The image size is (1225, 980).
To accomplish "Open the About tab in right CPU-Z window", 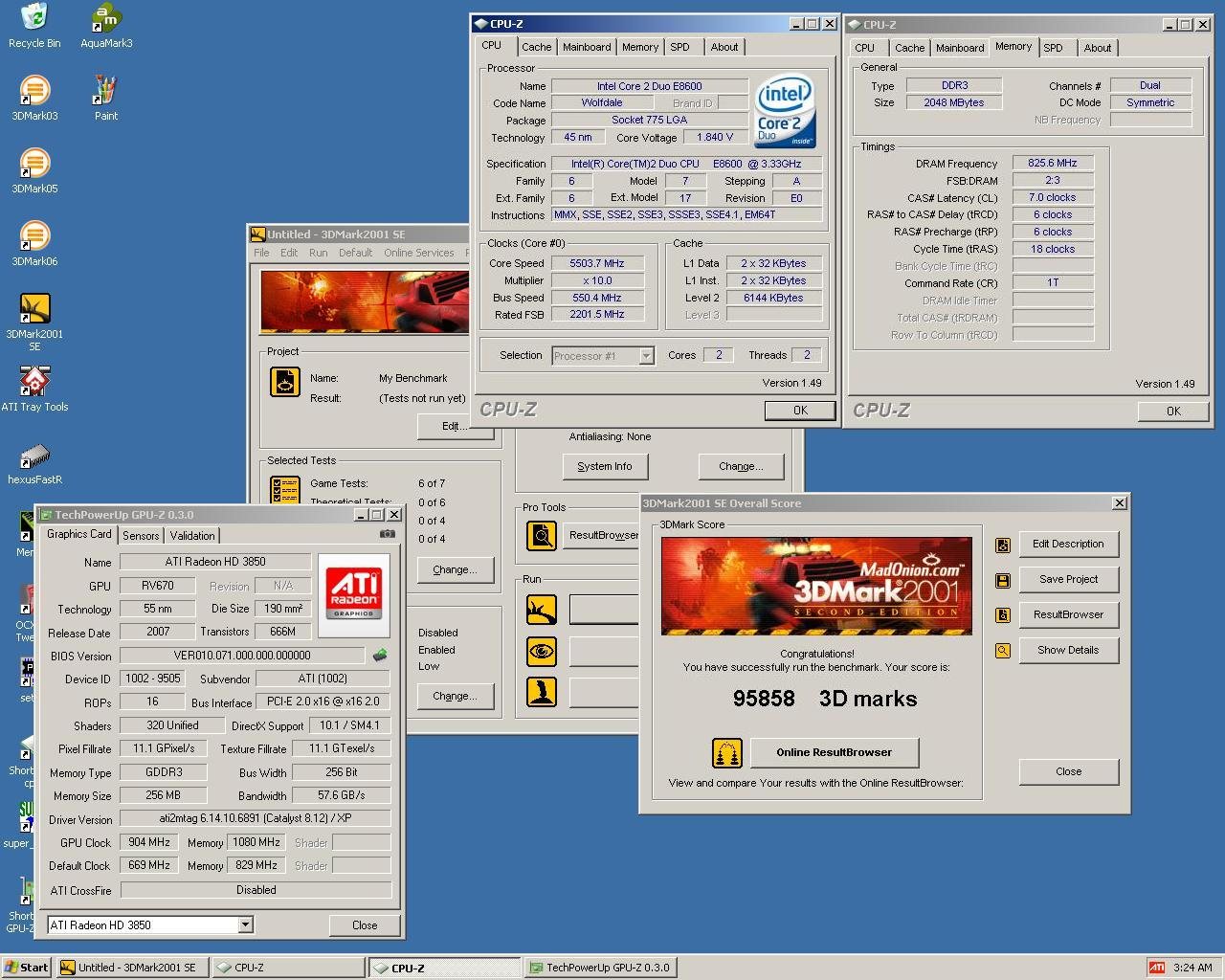I will coord(1098,48).
